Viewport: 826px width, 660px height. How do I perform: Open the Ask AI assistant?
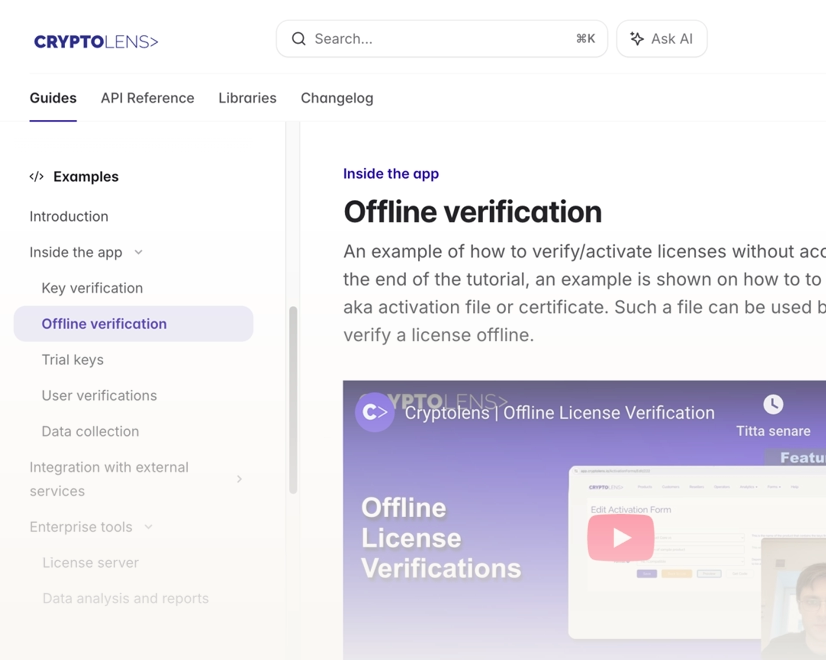point(662,39)
